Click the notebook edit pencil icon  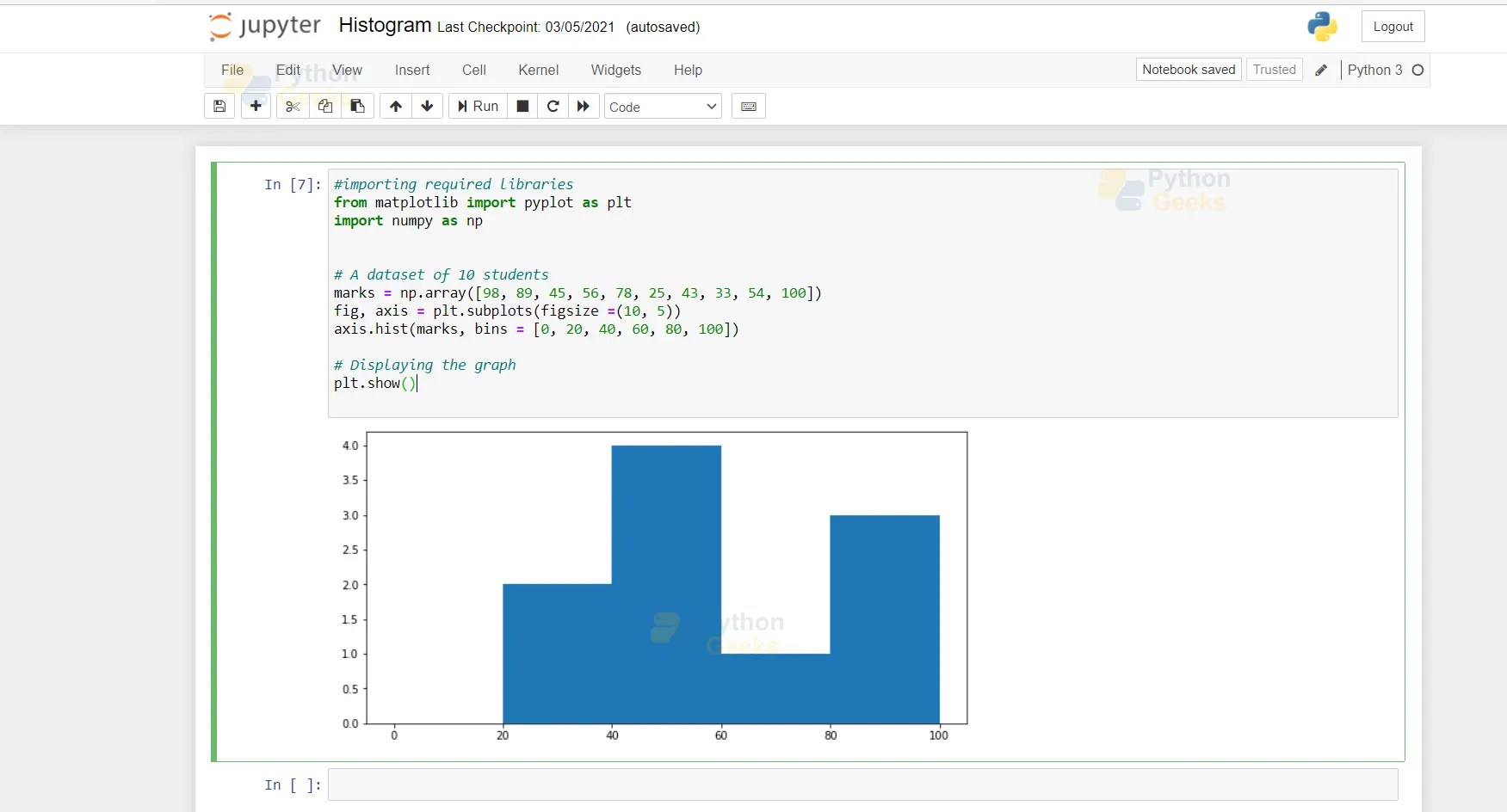click(1321, 70)
